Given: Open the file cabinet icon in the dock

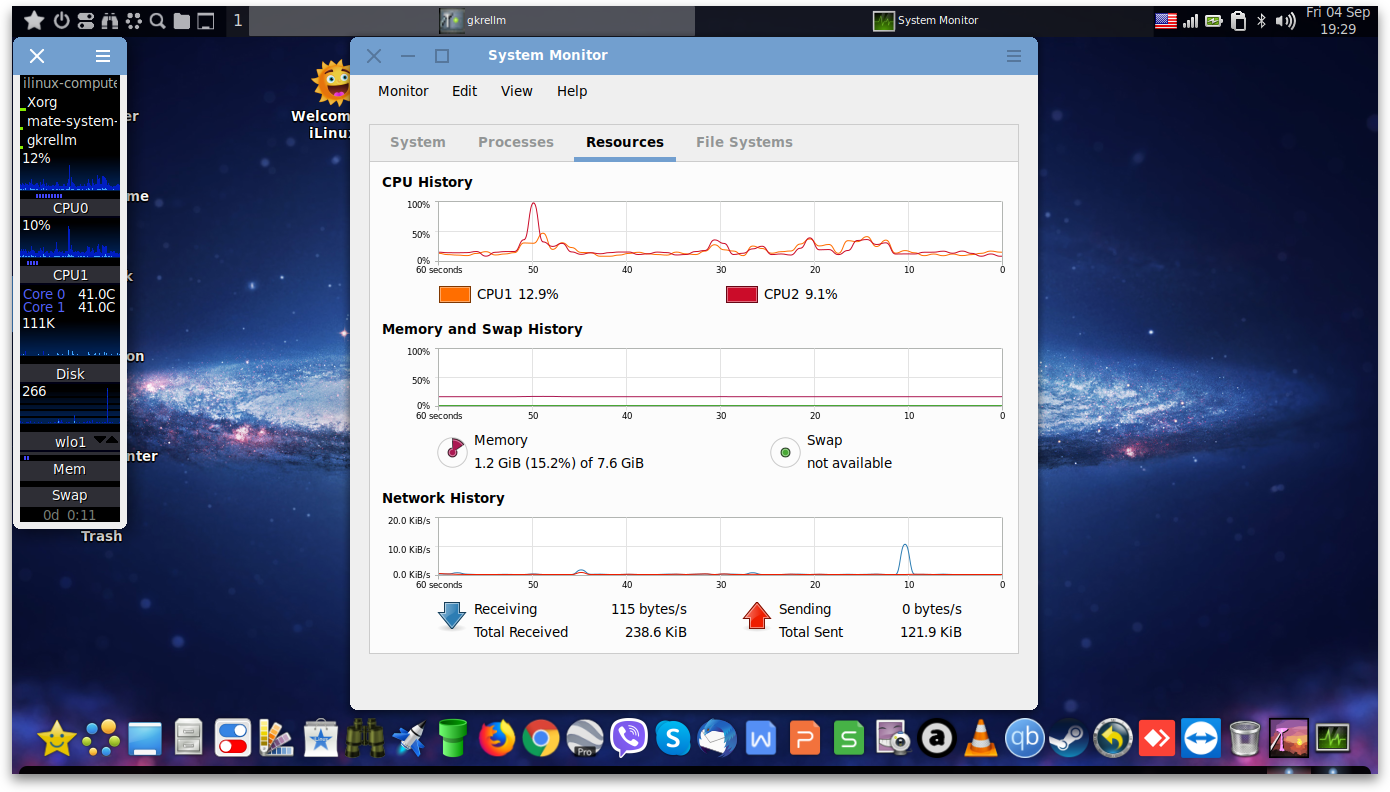Looking at the screenshot, I should (188, 739).
